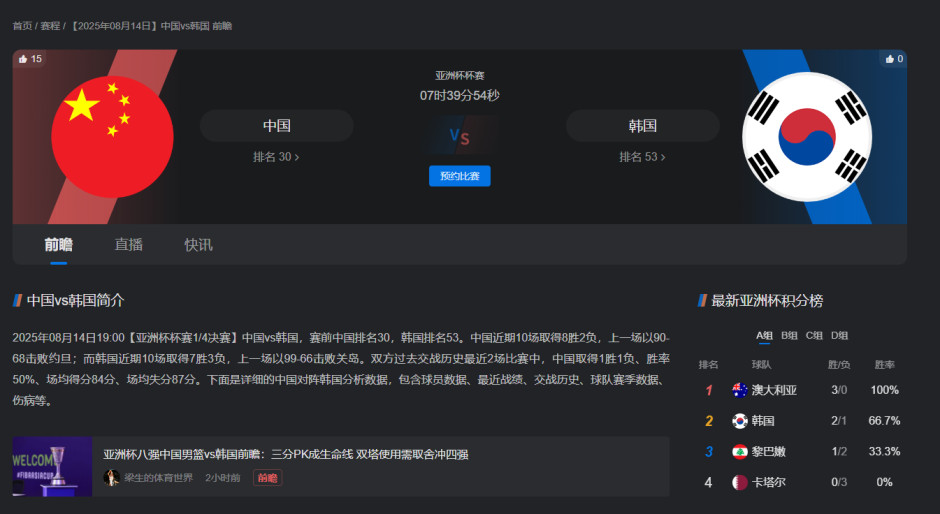Select the B组 group filter
The width and height of the screenshot is (940, 514).
tap(790, 336)
